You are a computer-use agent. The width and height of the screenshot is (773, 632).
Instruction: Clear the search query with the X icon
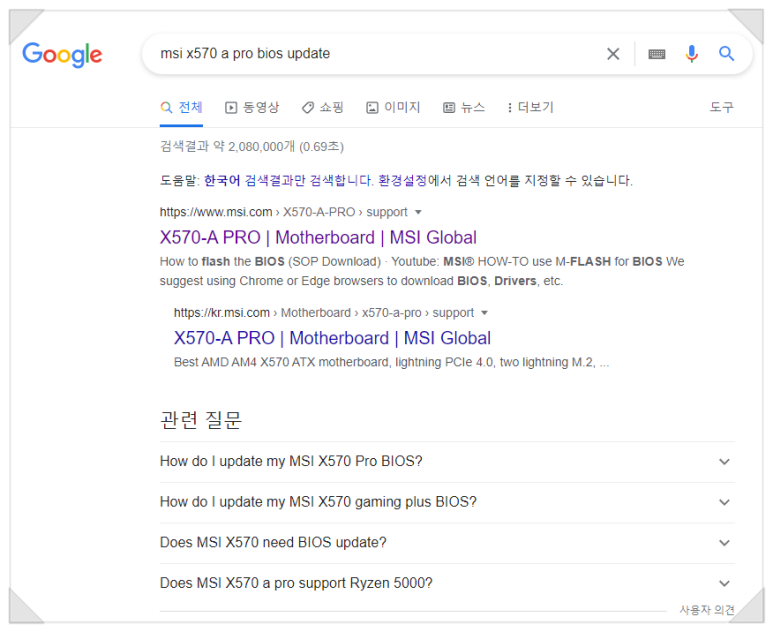click(613, 54)
